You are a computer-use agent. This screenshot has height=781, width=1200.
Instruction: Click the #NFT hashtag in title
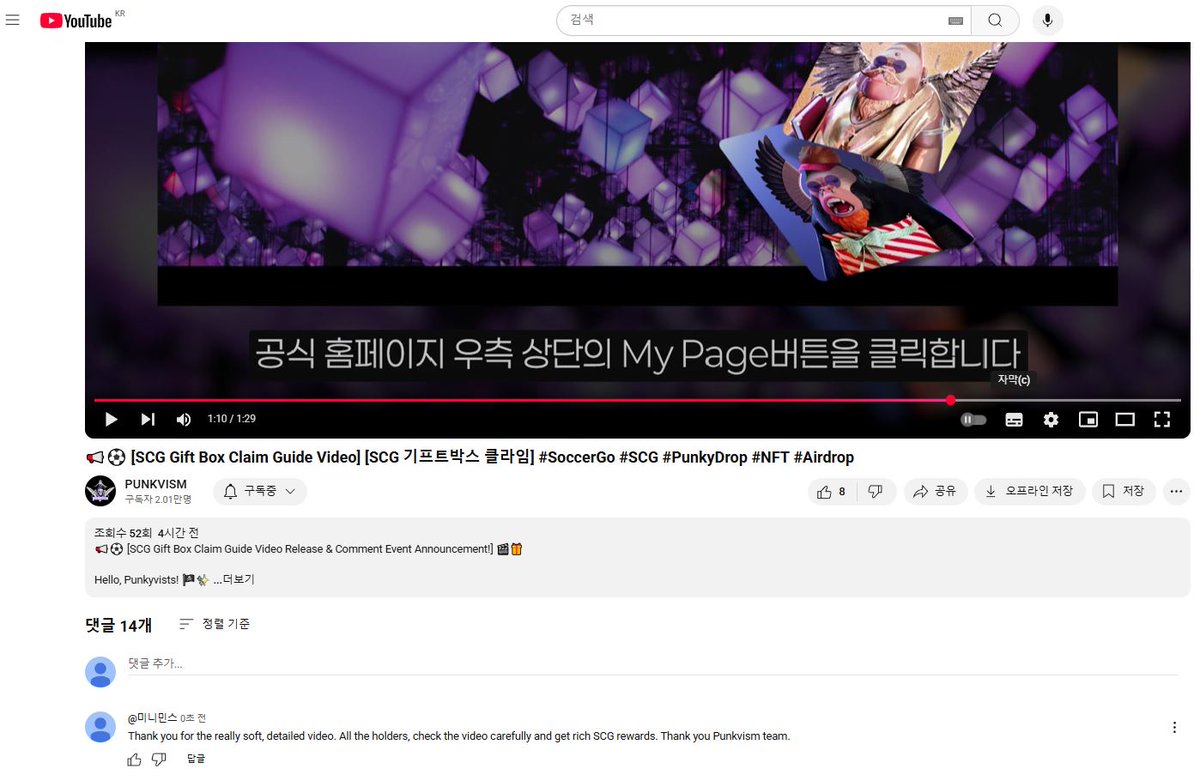click(771, 457)
